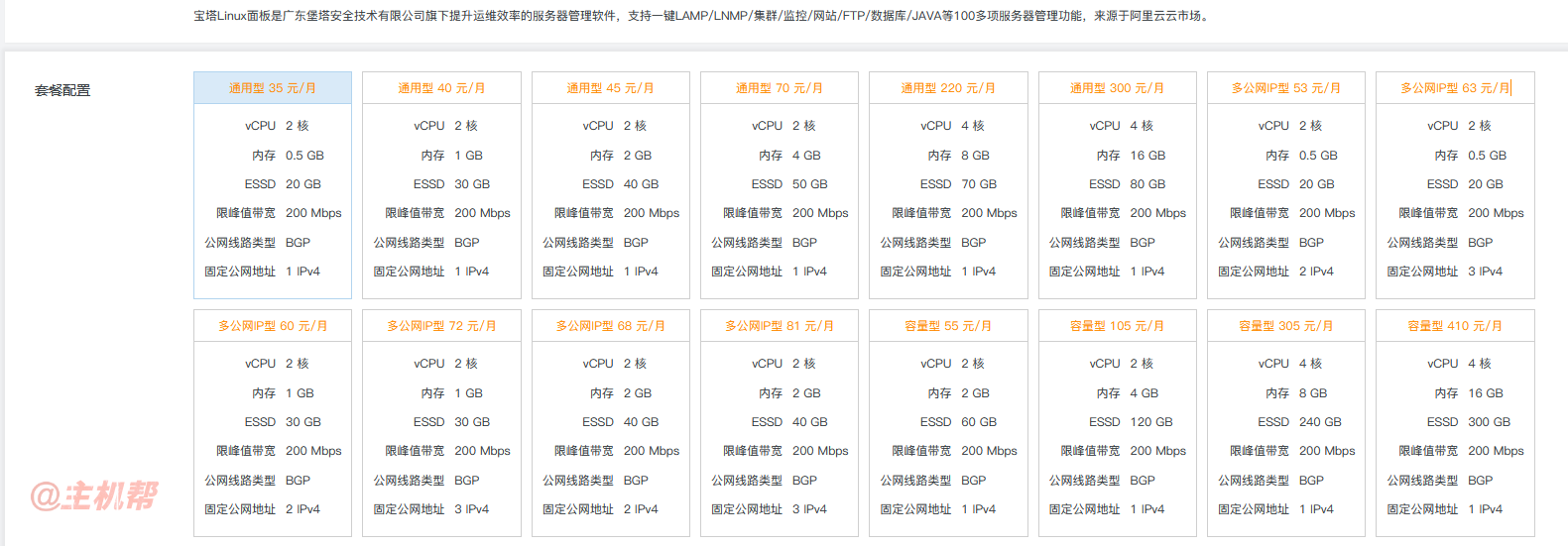
Task: Click 80 GB ESSD in 通用型 300 card
Action: [1148, 184]
